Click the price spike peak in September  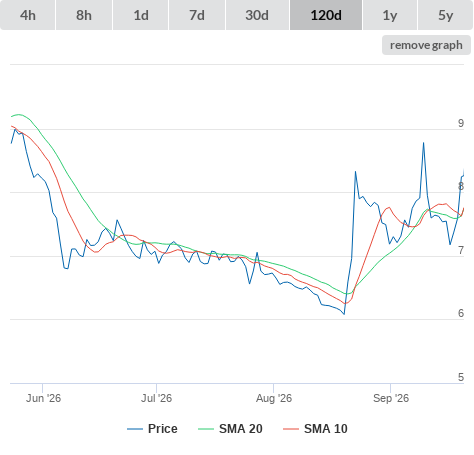424,143
